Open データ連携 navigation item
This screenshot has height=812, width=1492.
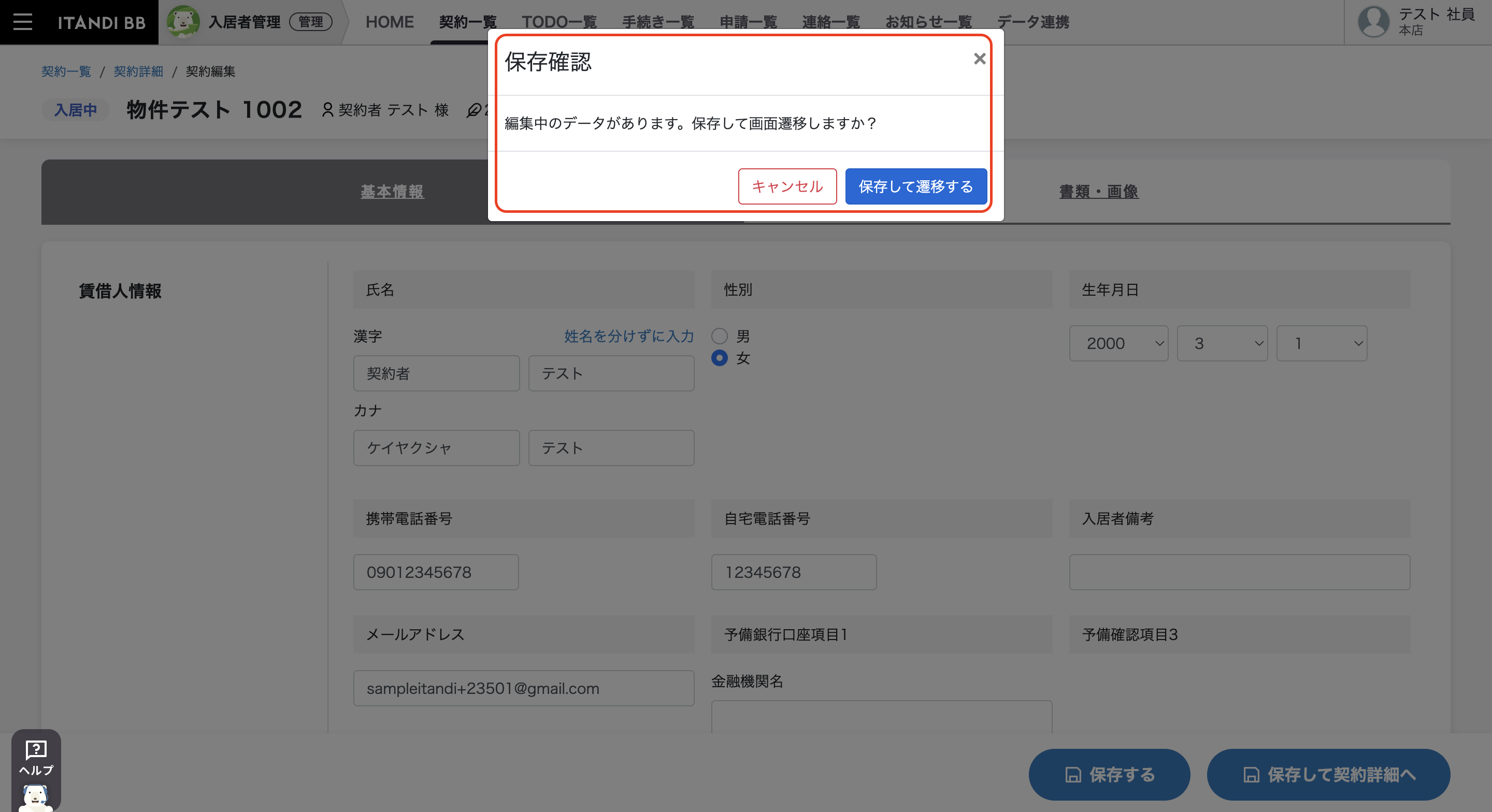1032,22
